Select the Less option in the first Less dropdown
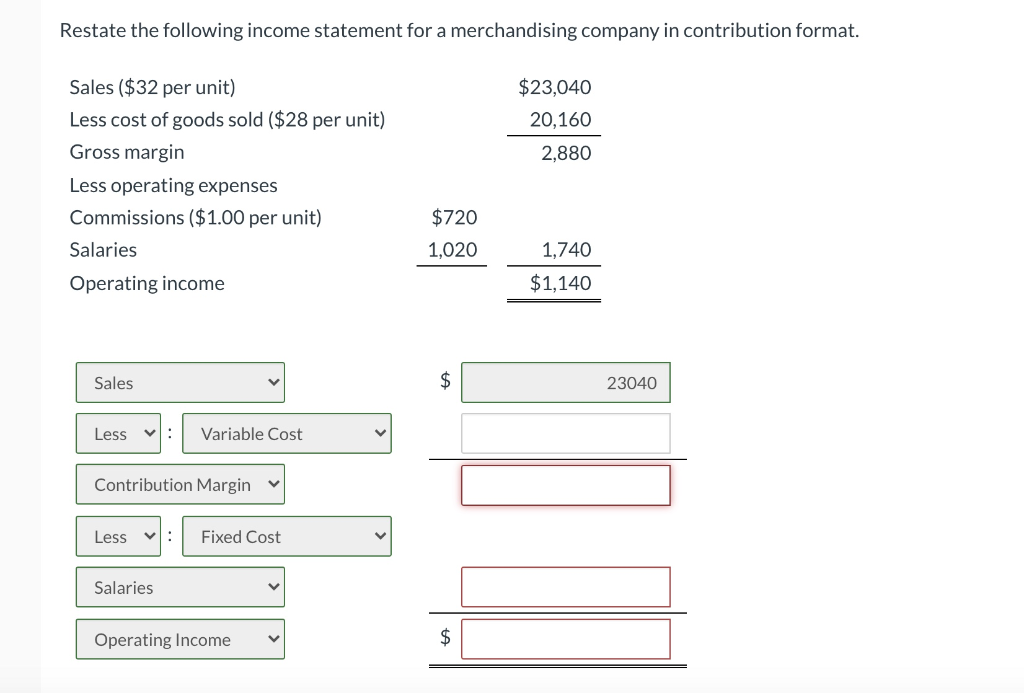The image size is (1024, 693). [111, 433]
